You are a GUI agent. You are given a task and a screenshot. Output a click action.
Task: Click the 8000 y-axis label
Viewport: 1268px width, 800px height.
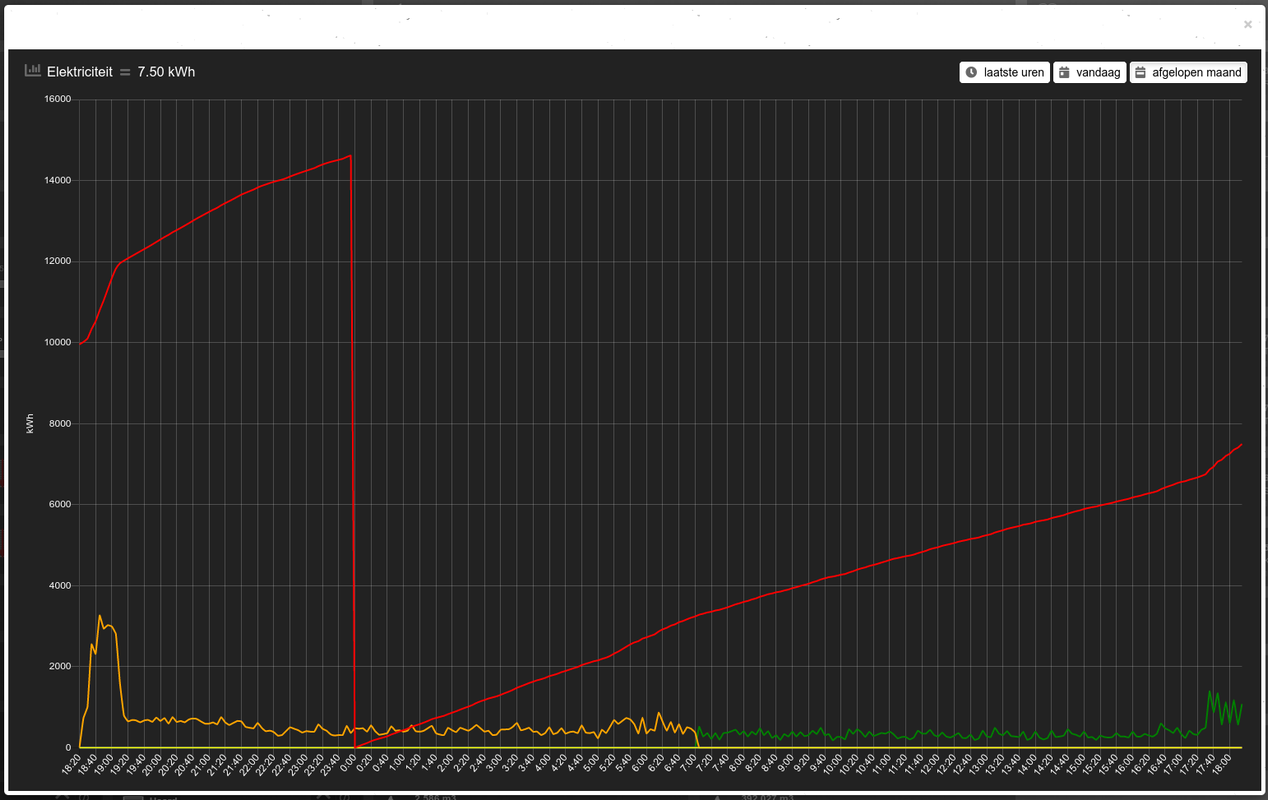tap(59, 423)
